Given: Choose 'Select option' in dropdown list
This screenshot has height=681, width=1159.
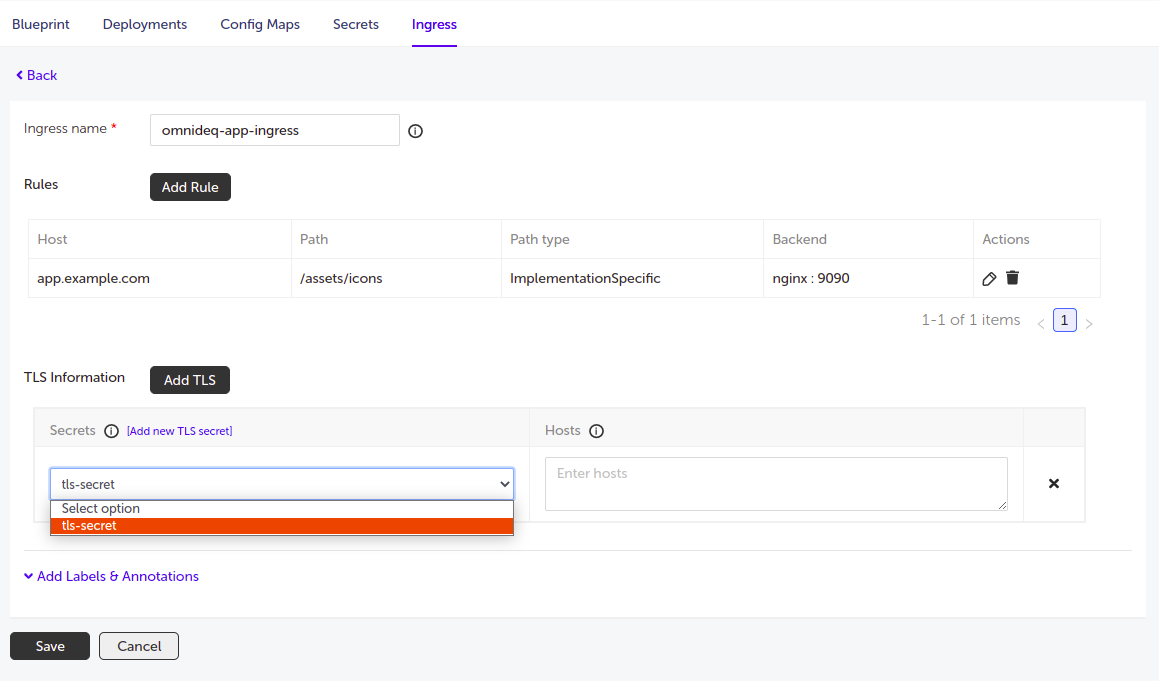Looking at the screenshot, I should (282, 509).
